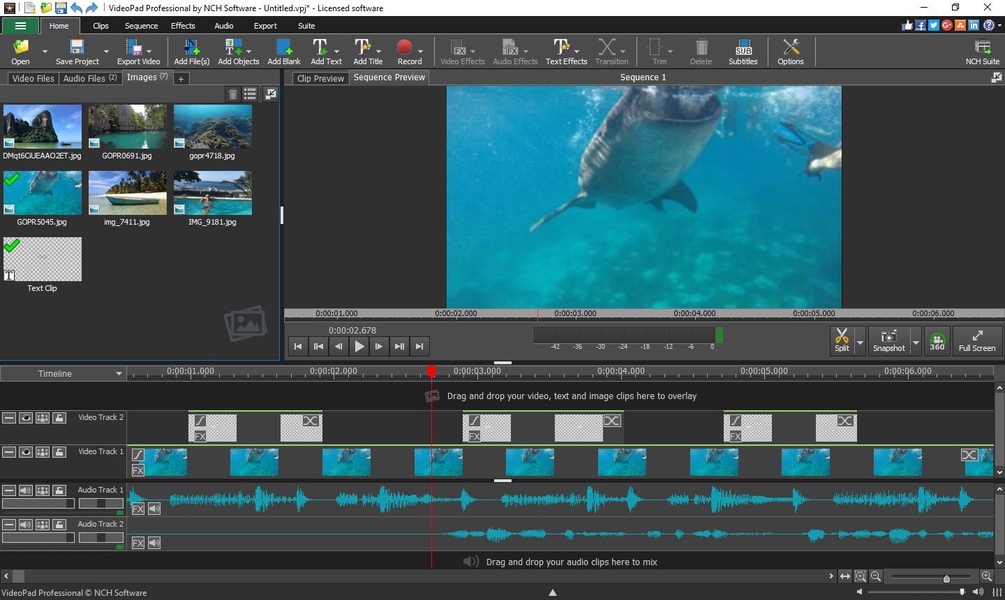Expand the Record options dropdown arrow
Viewport: 1005px width, 600px height.
click(420, 50)
